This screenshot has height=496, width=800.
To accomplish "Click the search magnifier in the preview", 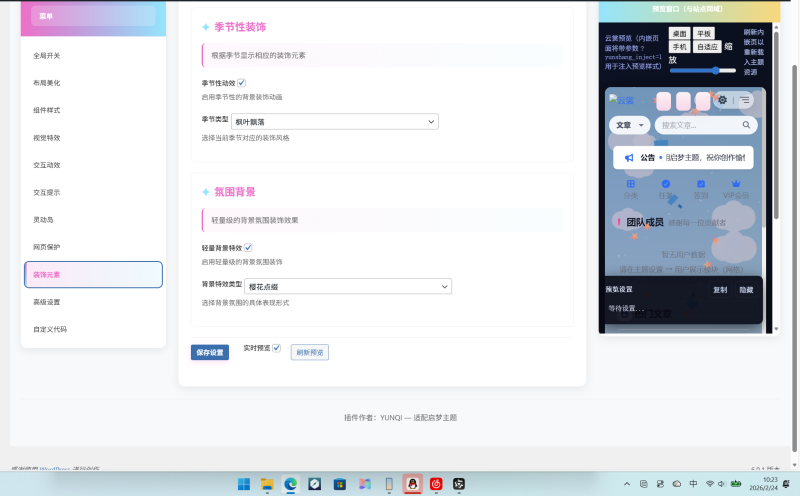I will tap(746, 125).
